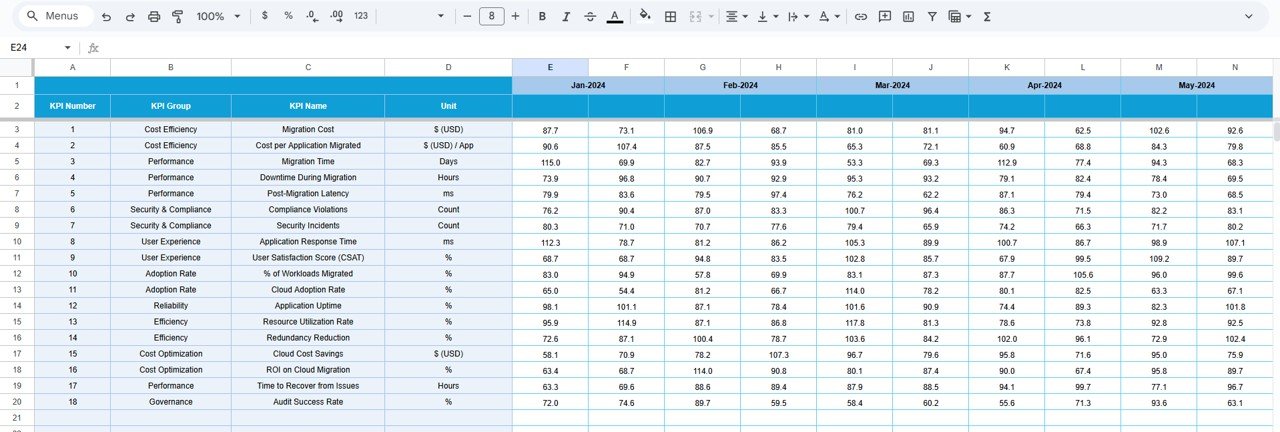
Task: Add a comment with the comment icon
Action: coord(884,17)
